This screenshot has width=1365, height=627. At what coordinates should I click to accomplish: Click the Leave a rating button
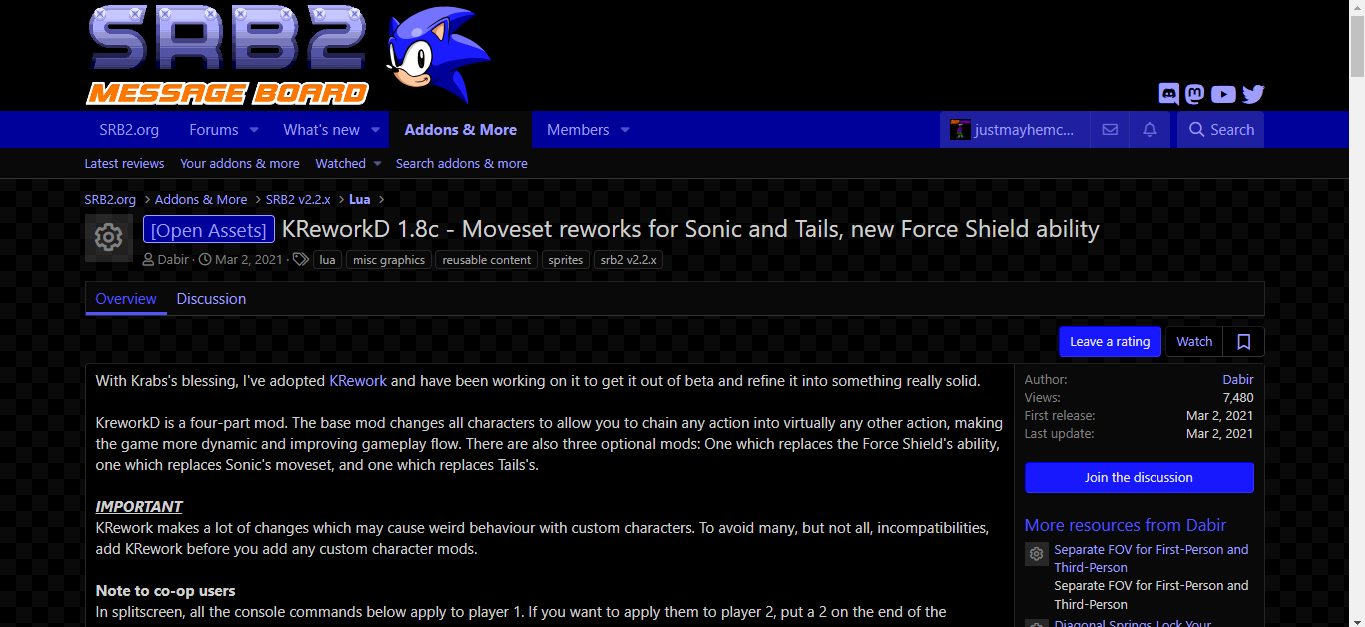pyautogui.click(x=1110, y=342)
